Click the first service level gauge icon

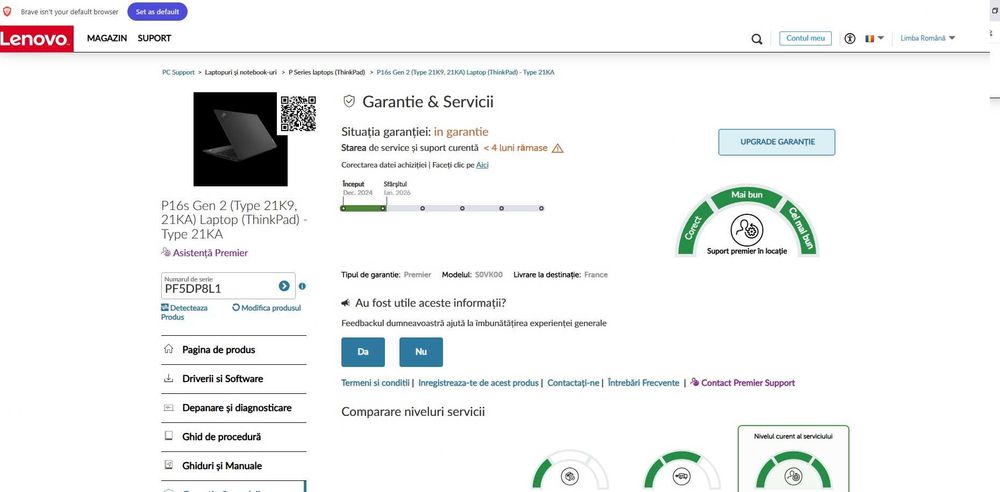[570, 476]
